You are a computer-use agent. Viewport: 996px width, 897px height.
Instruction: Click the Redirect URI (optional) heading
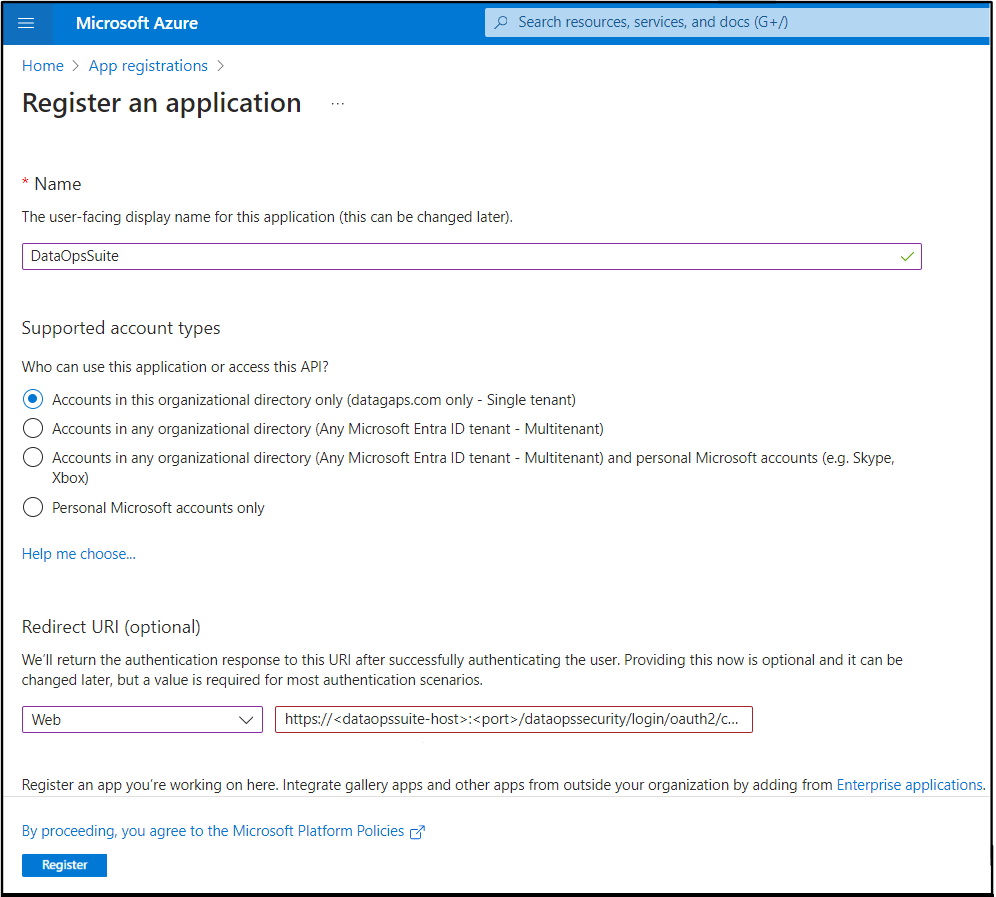pyautogui.click(x=111, y=627)
